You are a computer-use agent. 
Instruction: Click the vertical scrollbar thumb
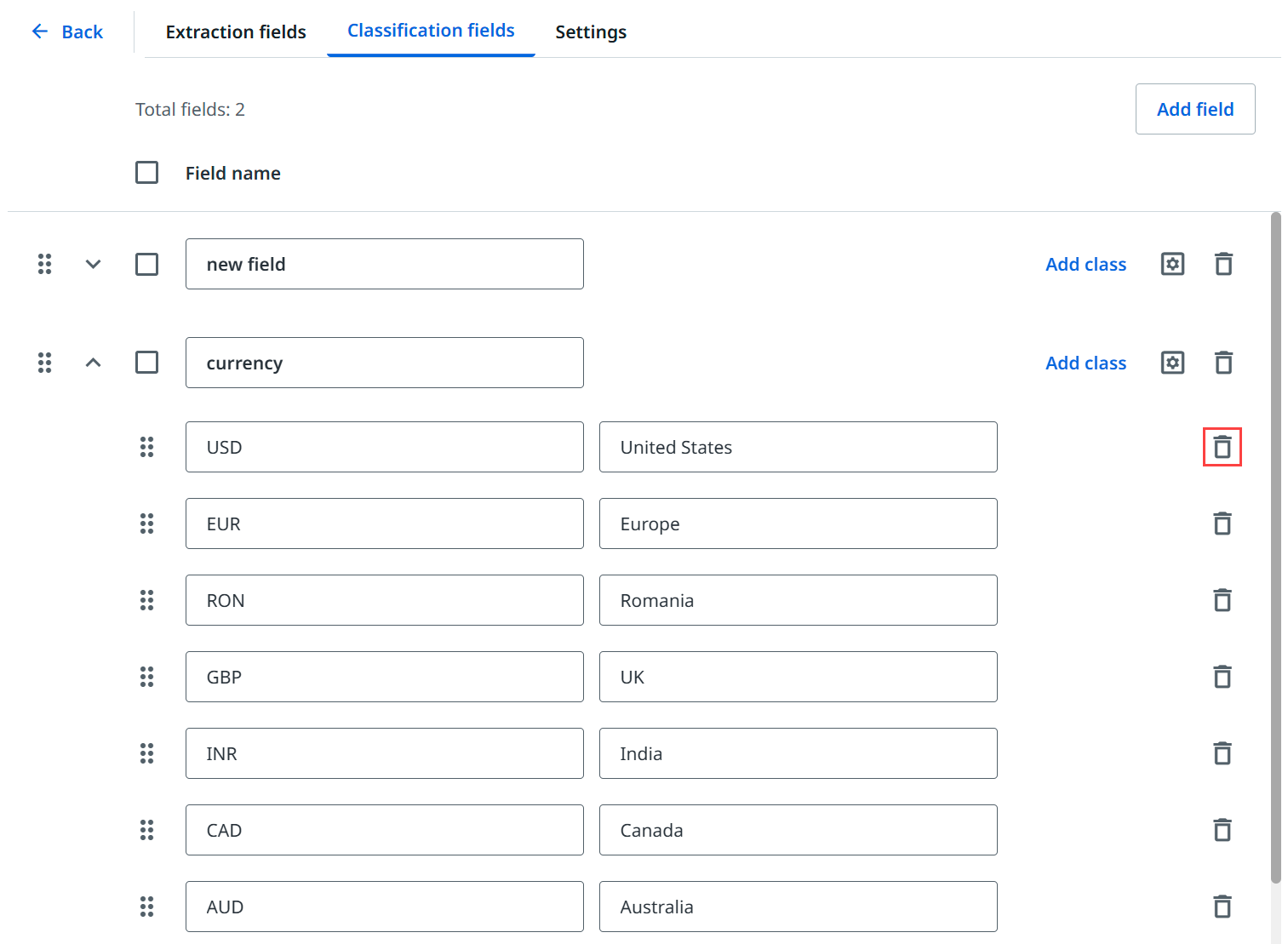click(x=1275, y=545)
